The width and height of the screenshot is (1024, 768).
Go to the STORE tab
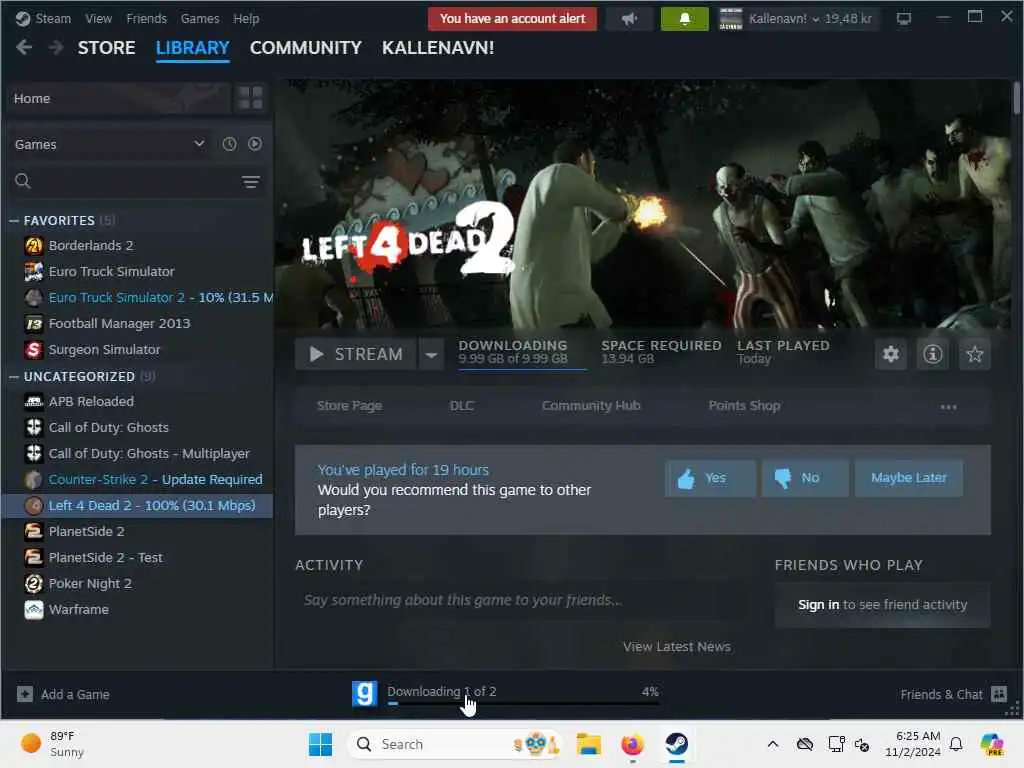pos(106,48)
